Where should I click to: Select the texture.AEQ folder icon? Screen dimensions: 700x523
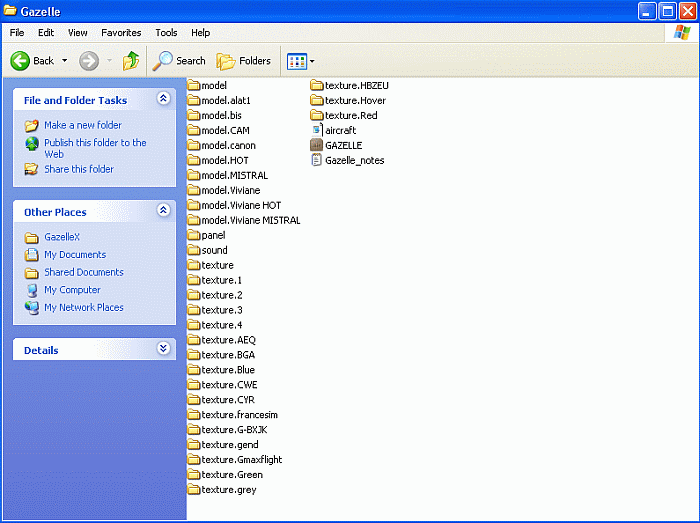tap(193, 340)
